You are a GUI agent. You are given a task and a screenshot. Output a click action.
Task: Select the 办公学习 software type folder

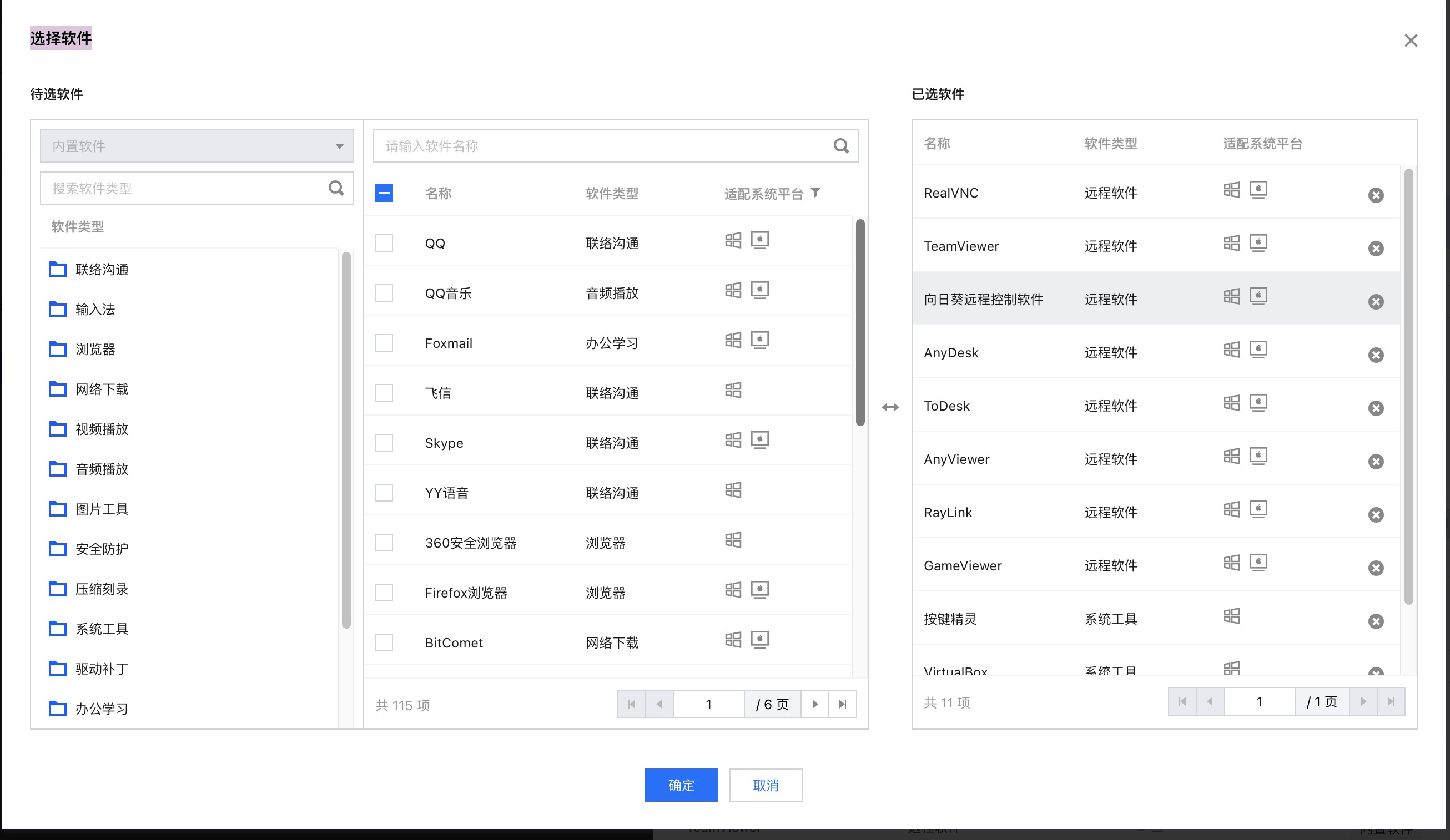(x=89, y=709)
